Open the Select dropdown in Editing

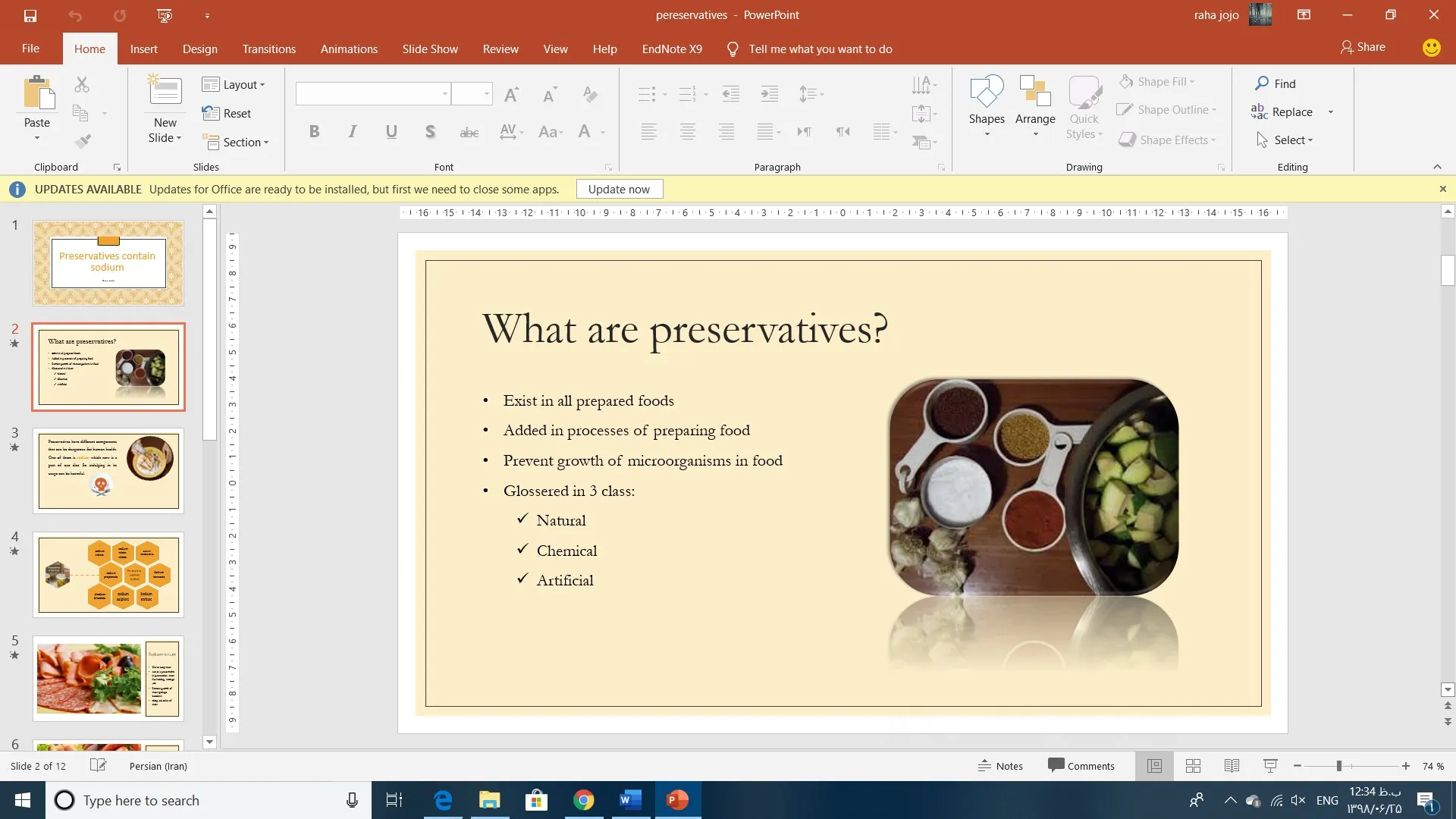(x=1285, y=140)
